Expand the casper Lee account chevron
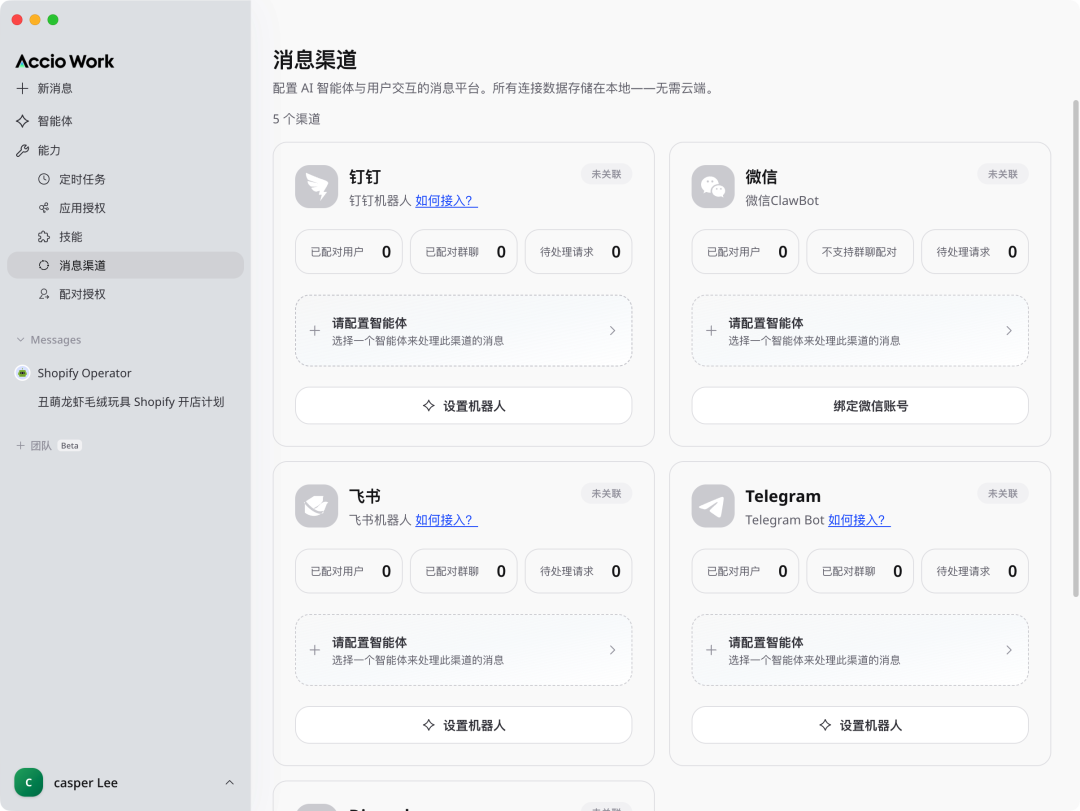1080x811 pixels. pos(229,782)
